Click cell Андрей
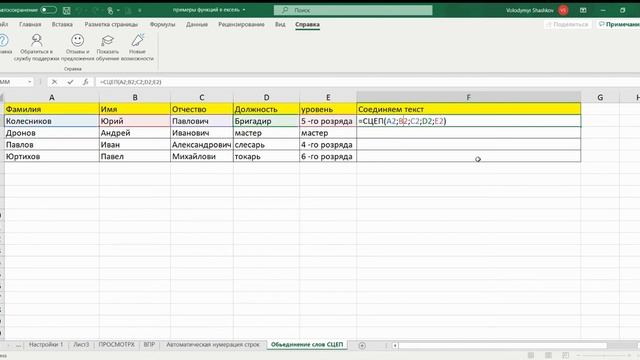640x360 pixels. [135, 133]
